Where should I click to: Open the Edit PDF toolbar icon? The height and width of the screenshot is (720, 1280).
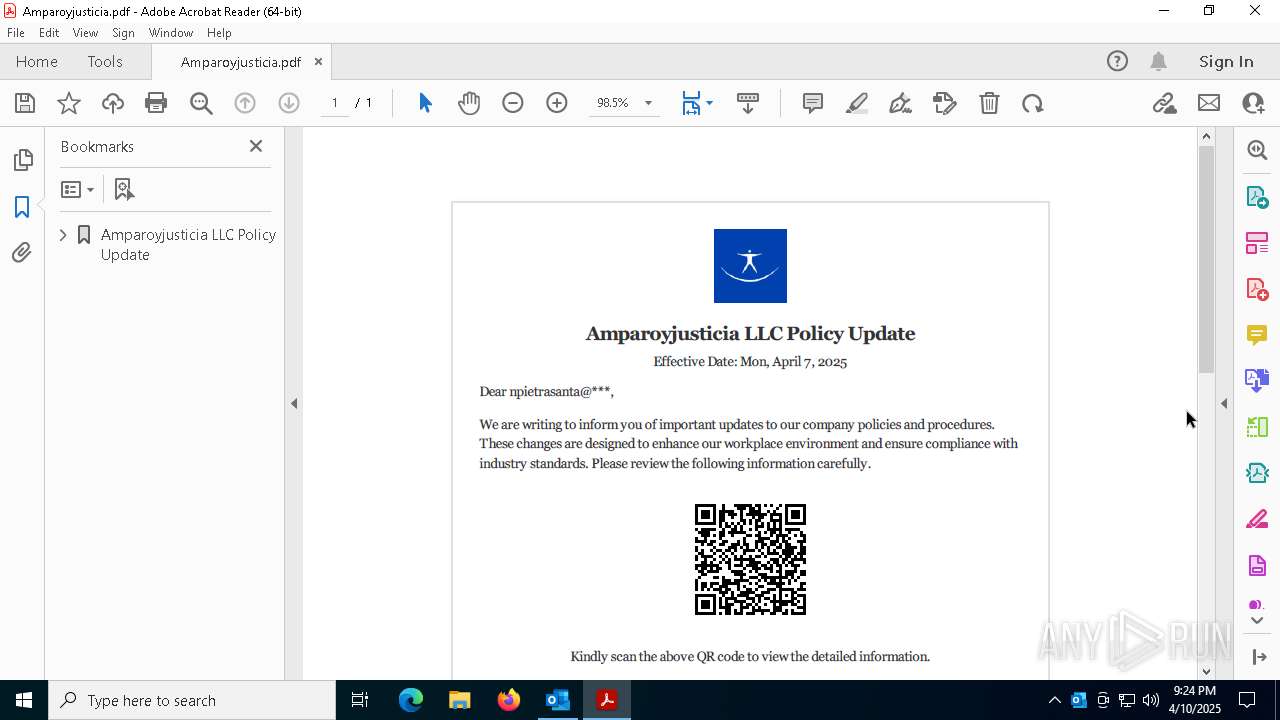pos(945,103)
